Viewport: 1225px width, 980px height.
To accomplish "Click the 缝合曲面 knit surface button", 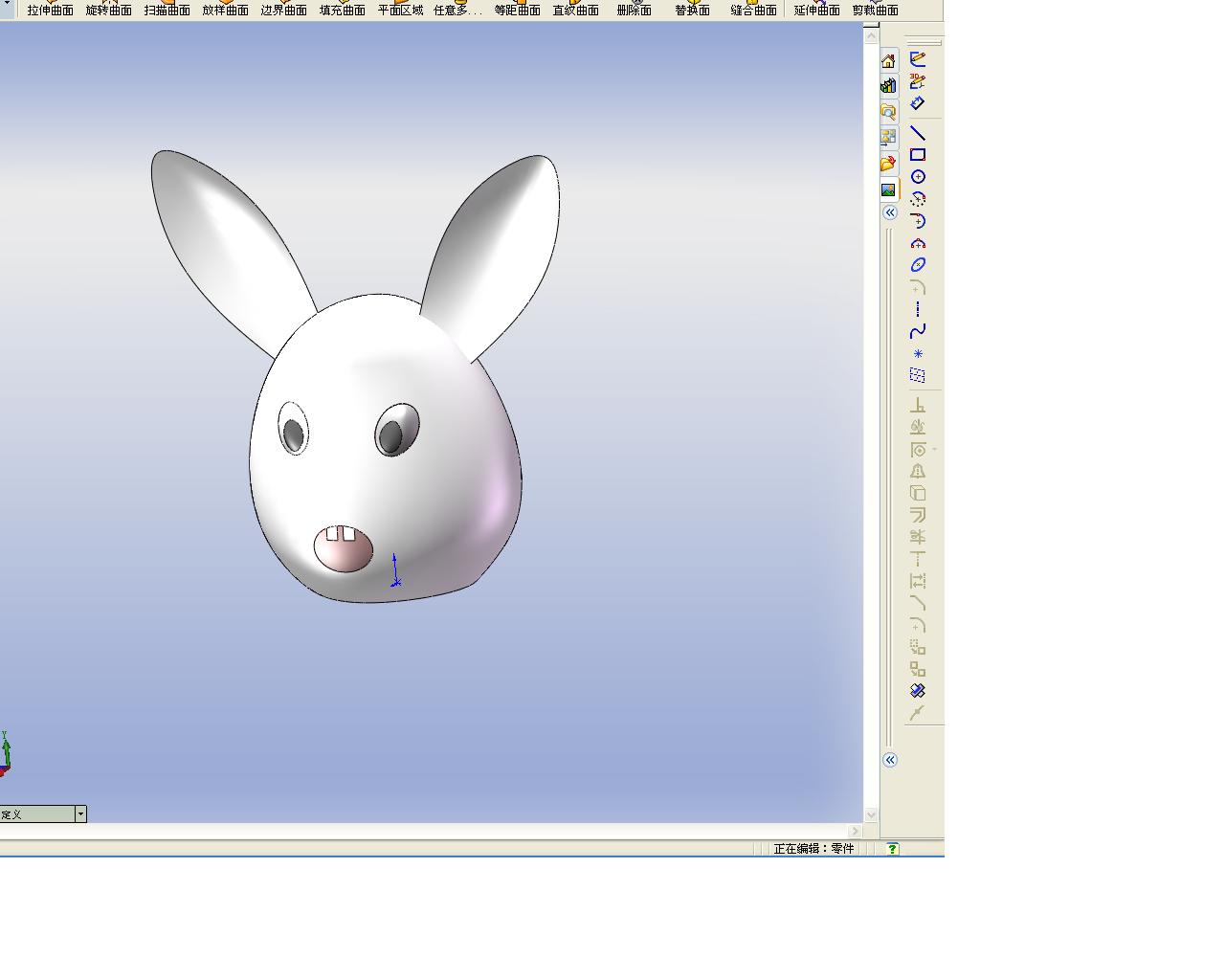I will pyautogui.click(x=753, y=10).
